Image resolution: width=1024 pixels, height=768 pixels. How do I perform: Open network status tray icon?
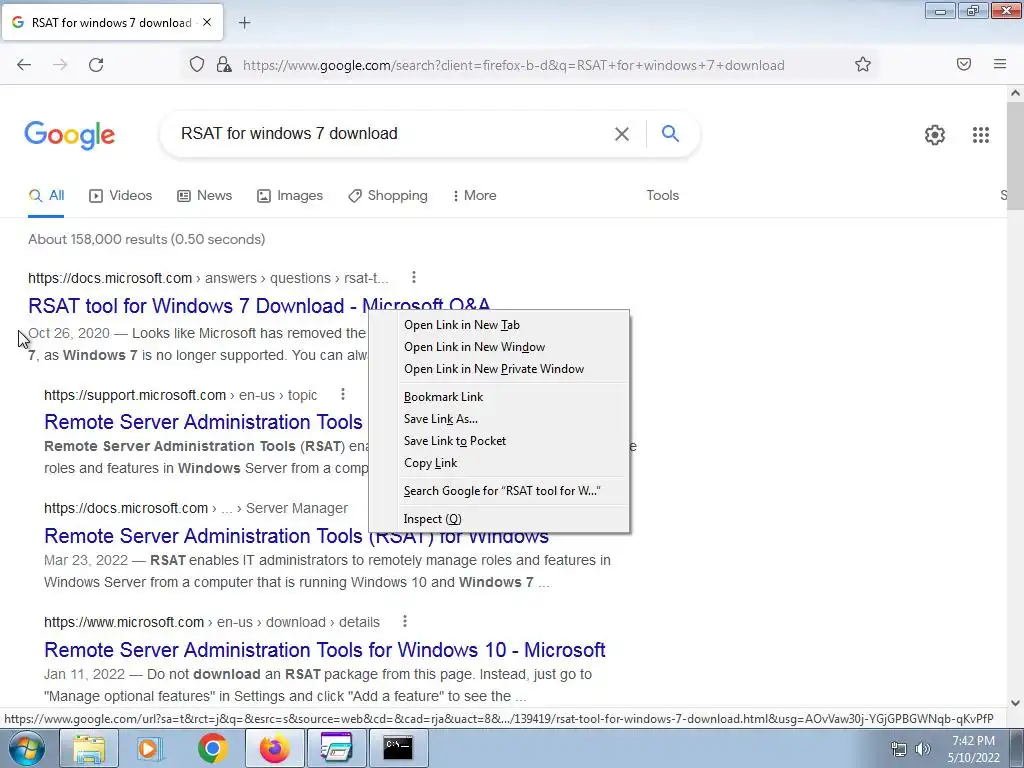pos(899,749)
